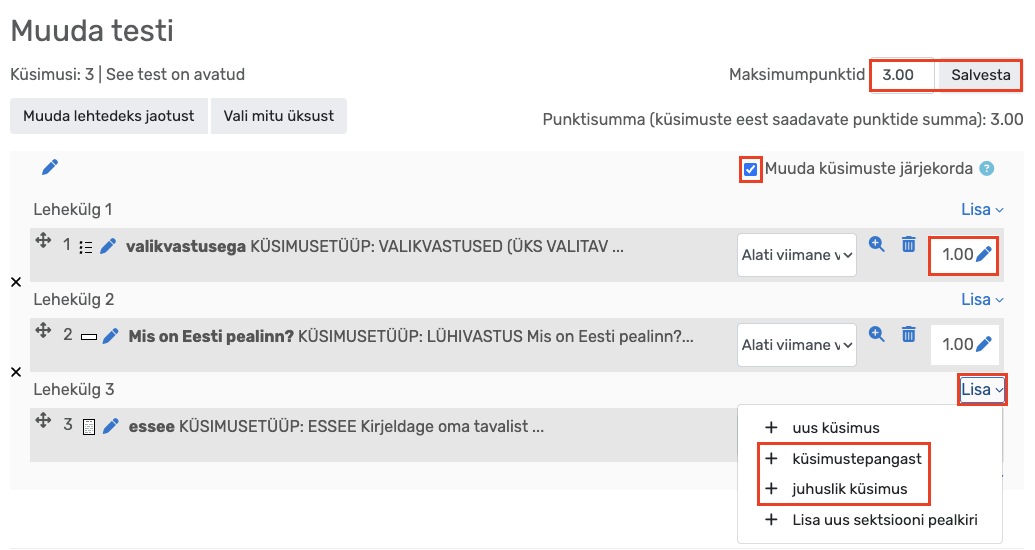
Task: Edit the 1.00 grade of question 1
Action: pyautogui.click(x=984, y=255)
